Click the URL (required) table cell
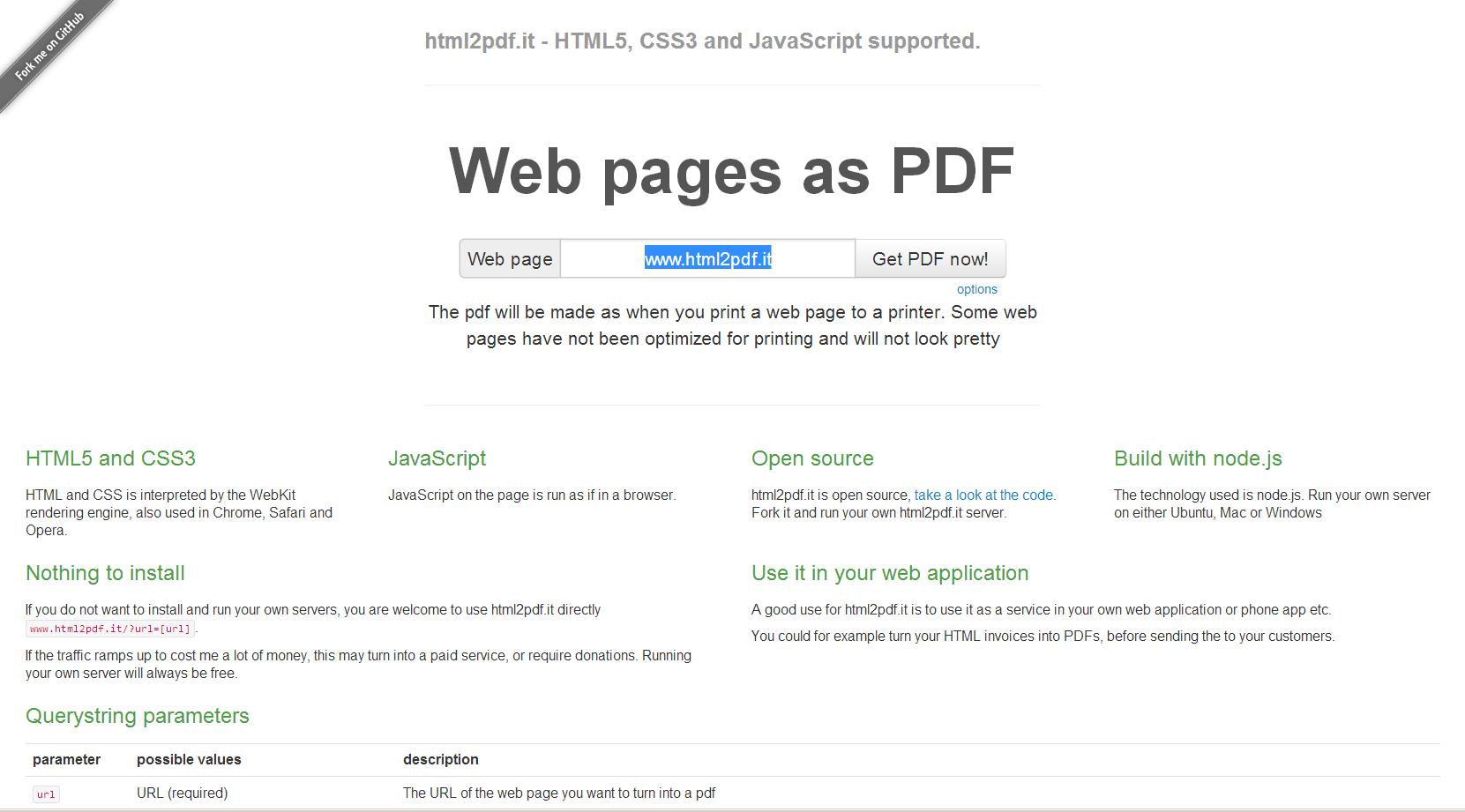This screenshot has height=812, width=1465. point(183,793)
